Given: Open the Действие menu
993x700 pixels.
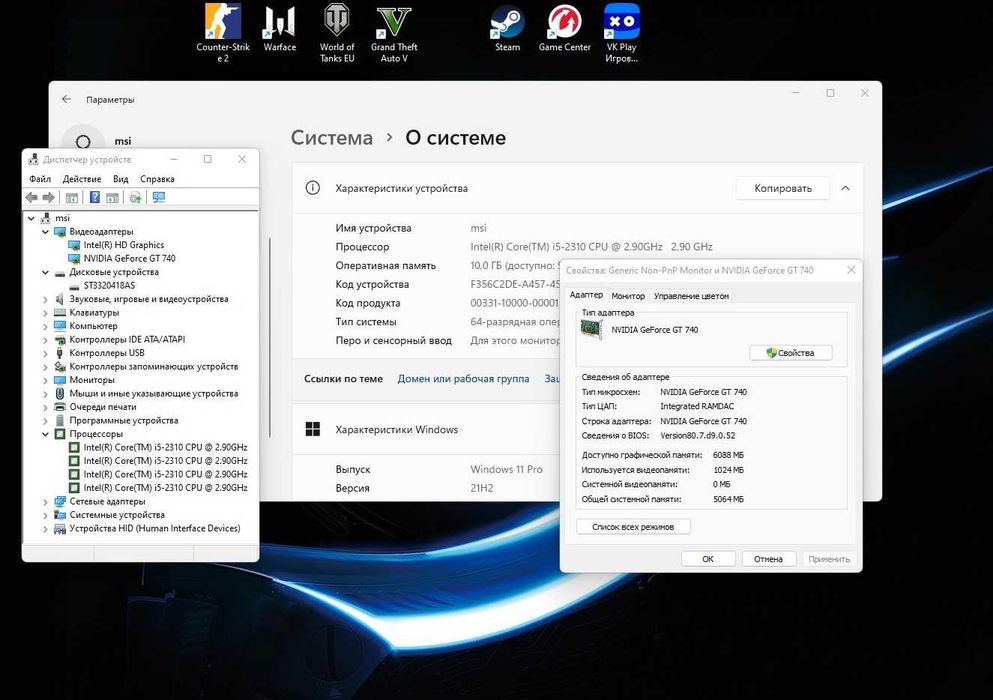Looking at the screenshot, I should coord(82,179).
